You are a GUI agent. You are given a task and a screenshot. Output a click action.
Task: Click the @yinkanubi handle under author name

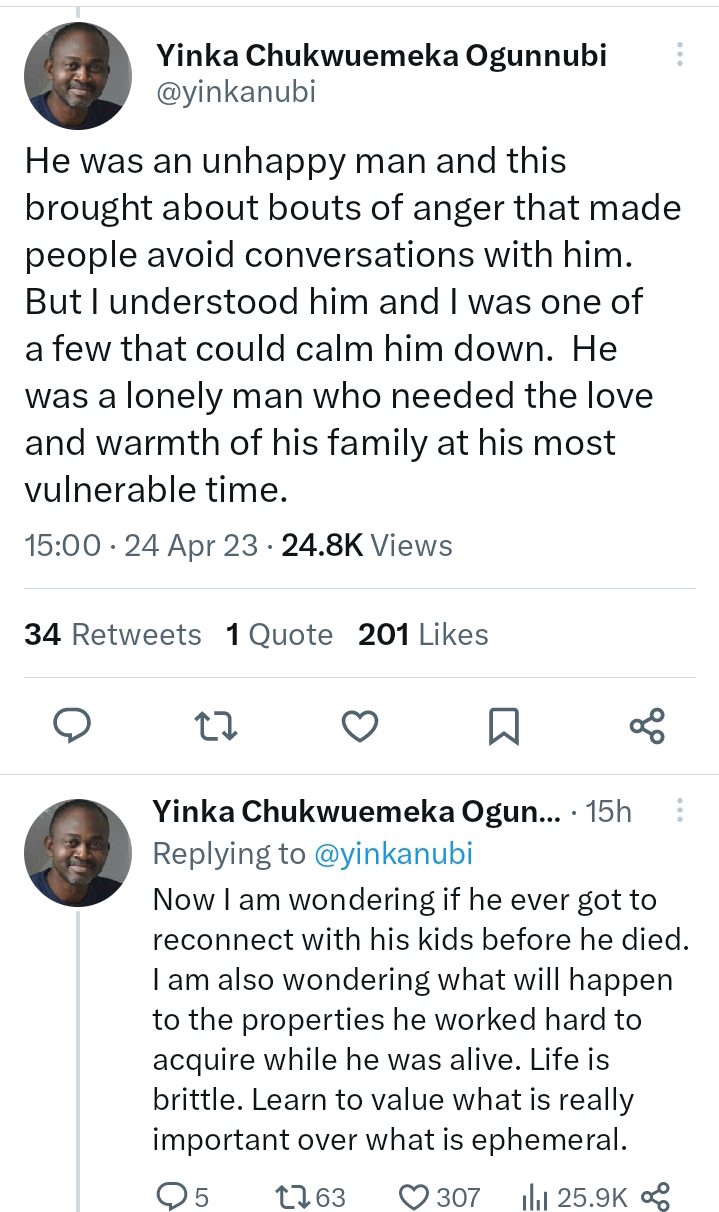(236, 93)
